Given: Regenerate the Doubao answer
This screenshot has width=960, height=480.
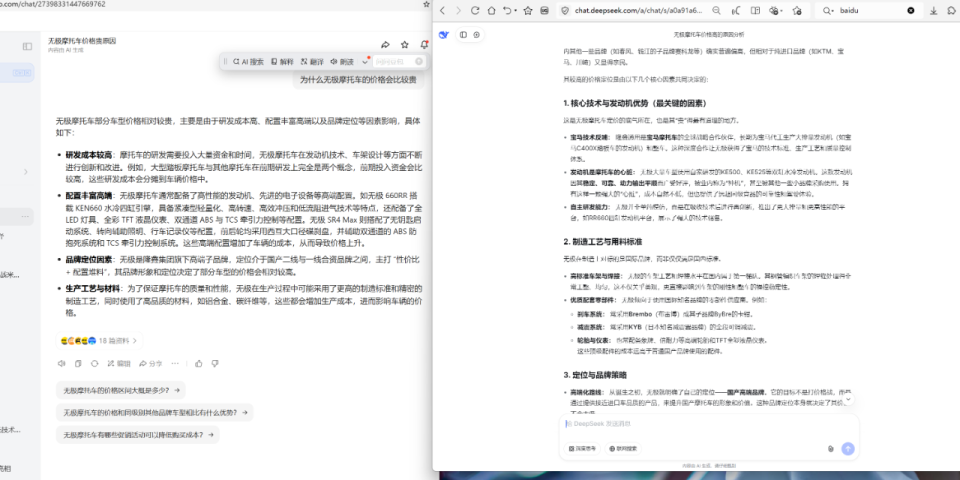Looking at the screenshot, I should (94, 363).
